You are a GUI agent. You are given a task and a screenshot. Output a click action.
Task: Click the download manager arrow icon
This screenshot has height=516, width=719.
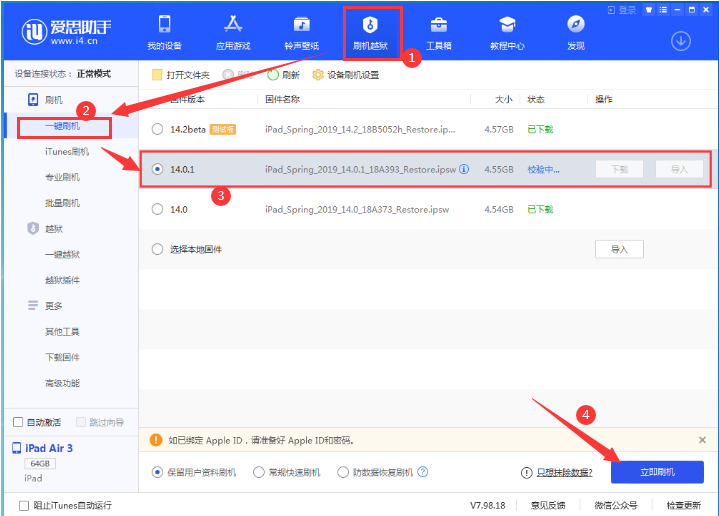(681, 41)
